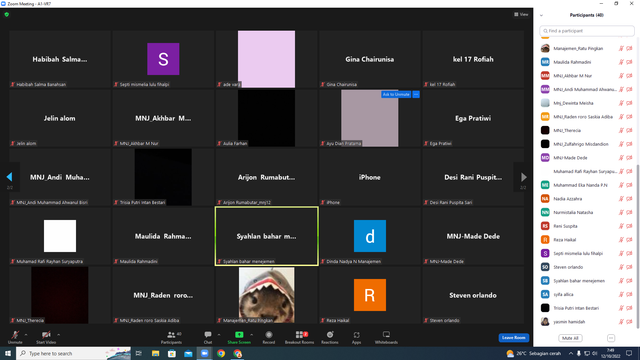Start Video with the camera toggle
The height and width of the screenshot is (360, 640).
tap(46, 337)
